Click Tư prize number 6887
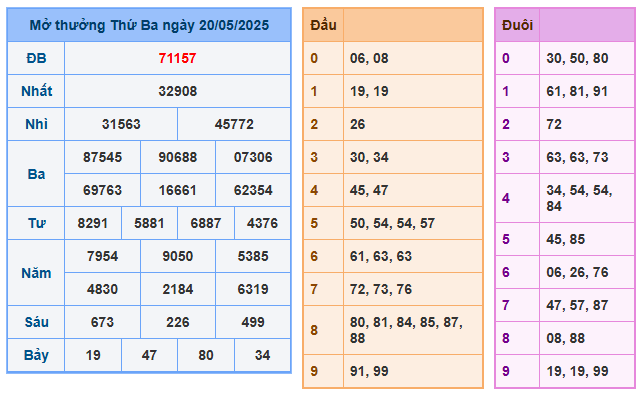 click(x=206, y=223)
